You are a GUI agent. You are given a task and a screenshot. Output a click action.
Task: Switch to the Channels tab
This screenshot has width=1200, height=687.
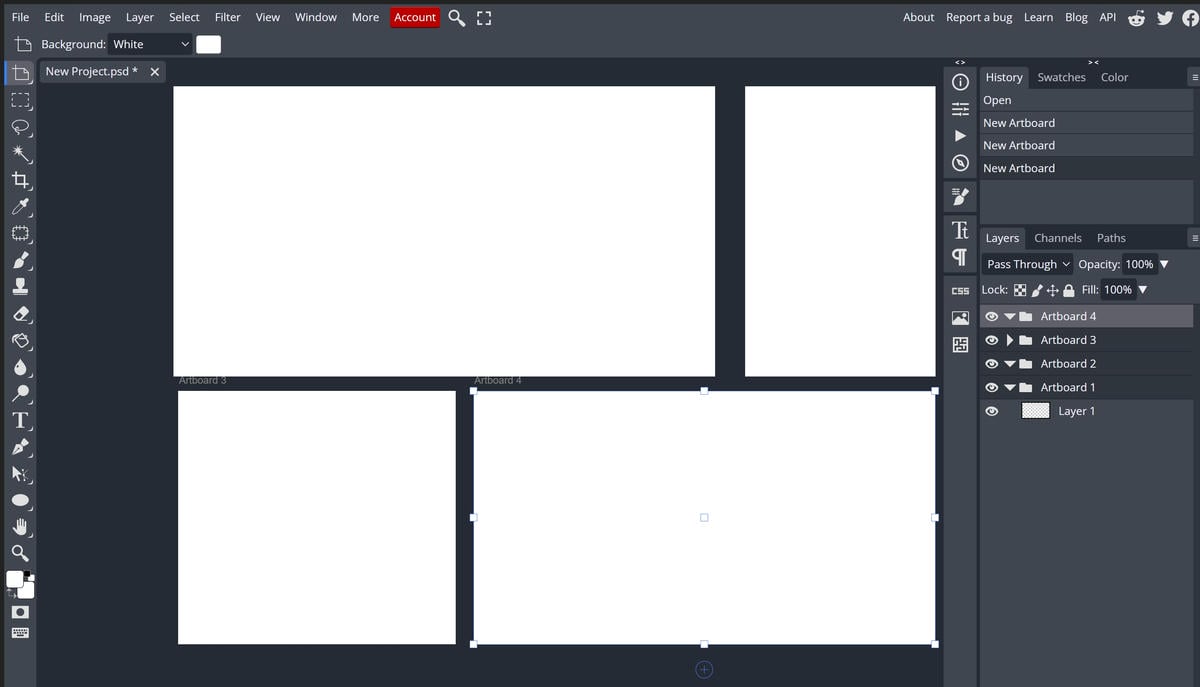(x=1058, y=238)
